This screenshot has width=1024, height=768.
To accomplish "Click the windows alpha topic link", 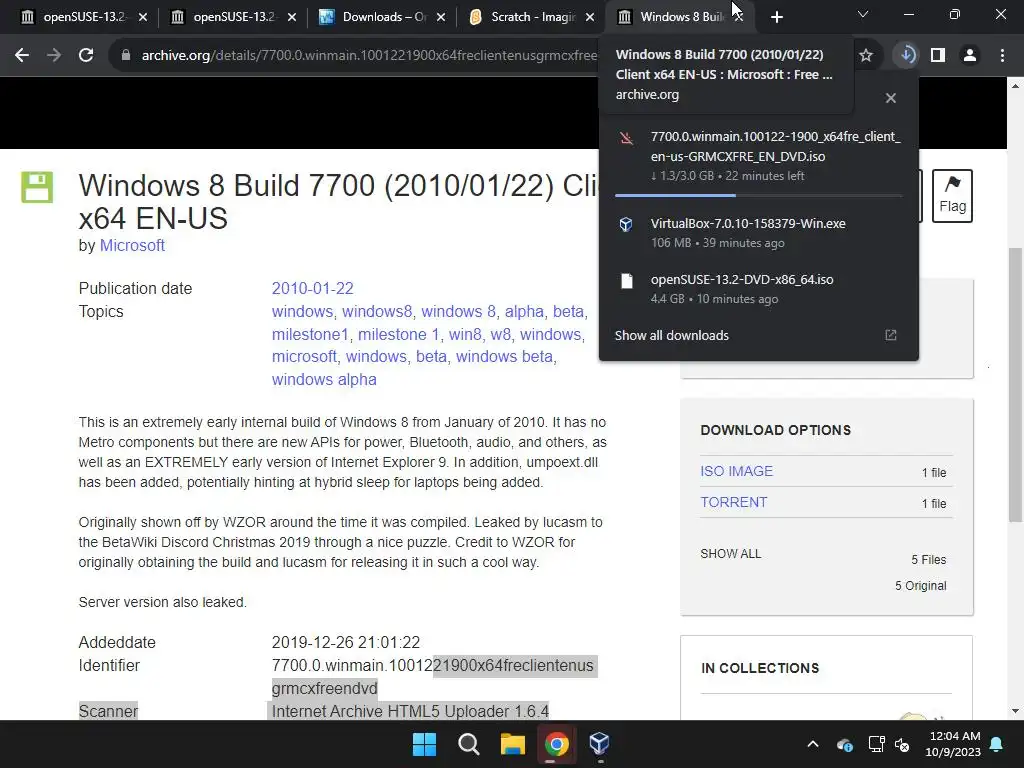I will pos(324,379).
